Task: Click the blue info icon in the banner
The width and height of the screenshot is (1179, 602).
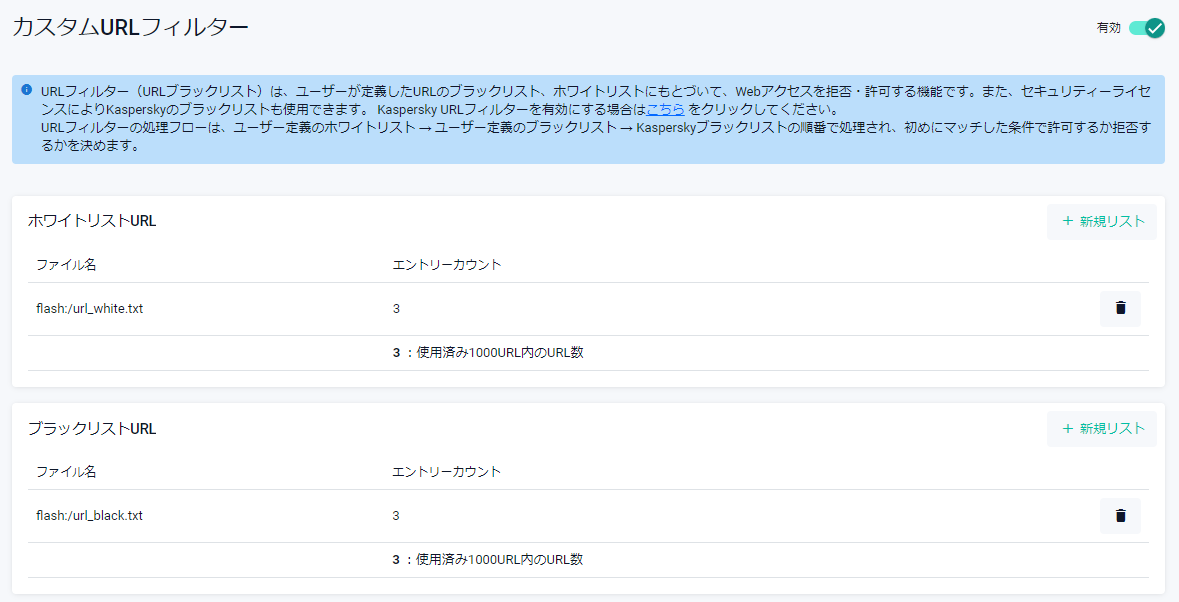Action: point(27,90)
